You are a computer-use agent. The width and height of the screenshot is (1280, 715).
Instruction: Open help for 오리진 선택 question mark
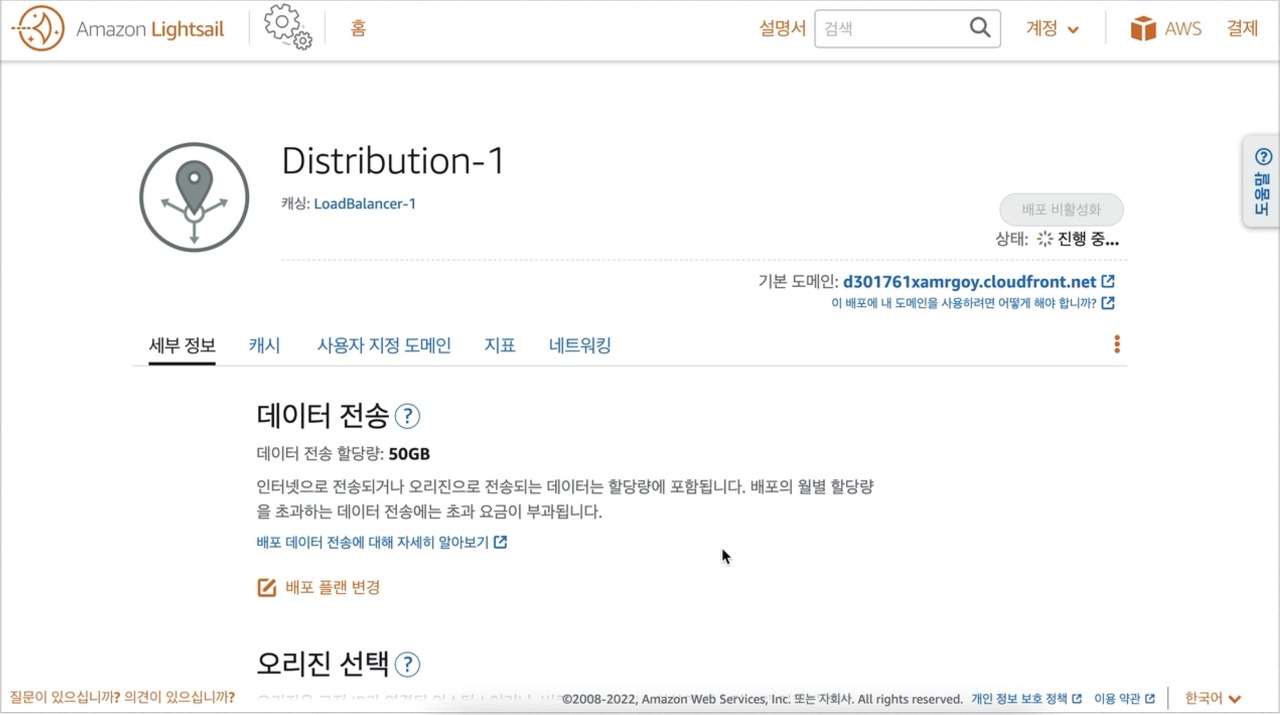point(407,664)
